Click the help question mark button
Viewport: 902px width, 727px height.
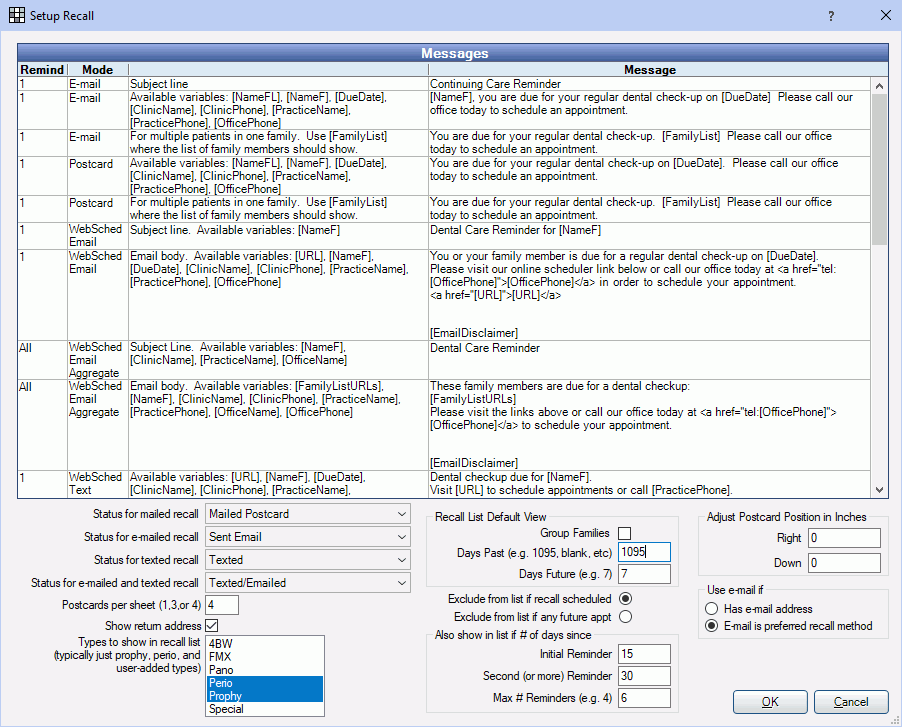[831, 16]
